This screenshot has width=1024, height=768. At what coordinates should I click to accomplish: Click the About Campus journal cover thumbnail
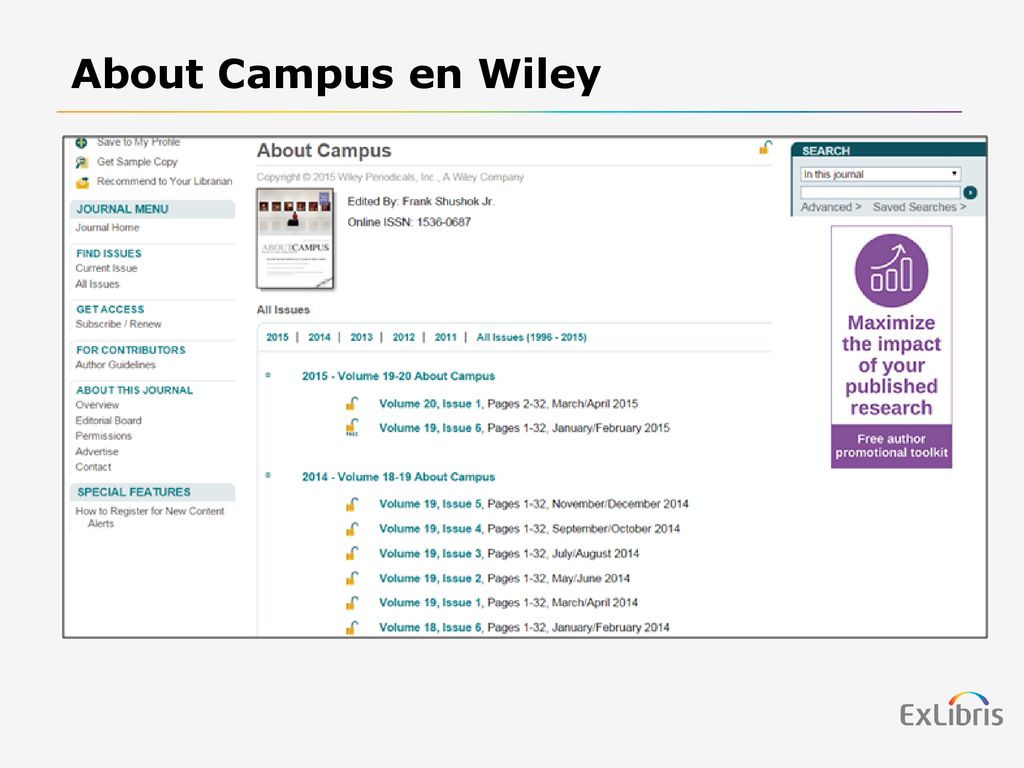(295, 238)
